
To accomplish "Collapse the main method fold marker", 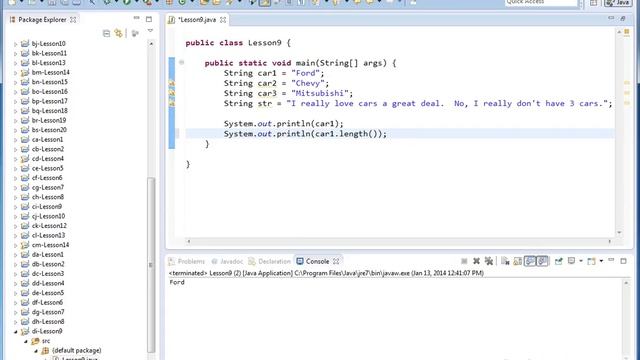I will coord(182,62).
